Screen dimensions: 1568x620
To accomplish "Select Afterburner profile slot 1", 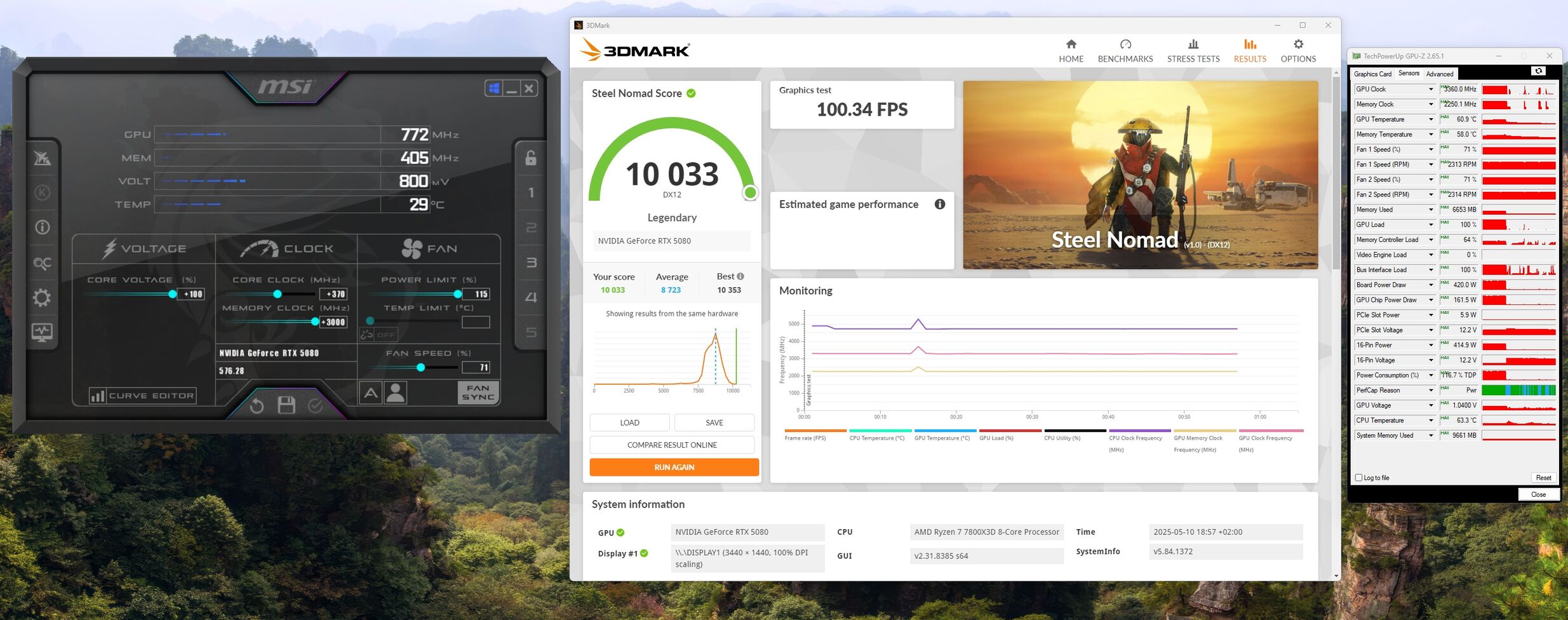I will (x=531, y=192).
